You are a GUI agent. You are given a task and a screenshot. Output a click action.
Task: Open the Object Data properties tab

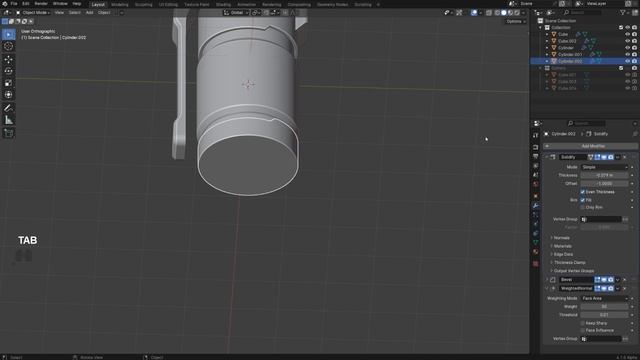coord(536,242)
